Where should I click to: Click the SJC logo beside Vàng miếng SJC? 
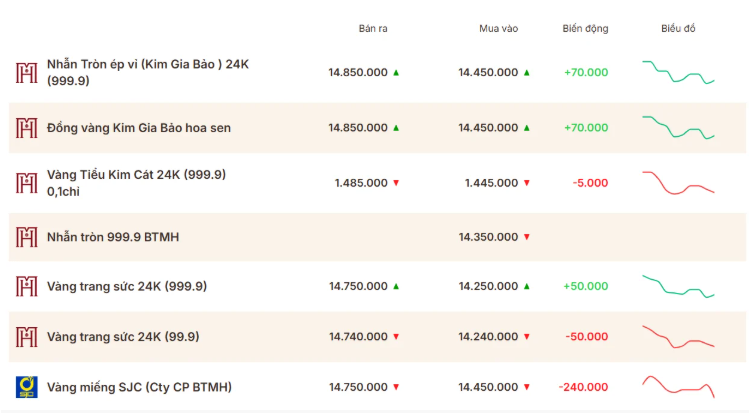point(26,387)
